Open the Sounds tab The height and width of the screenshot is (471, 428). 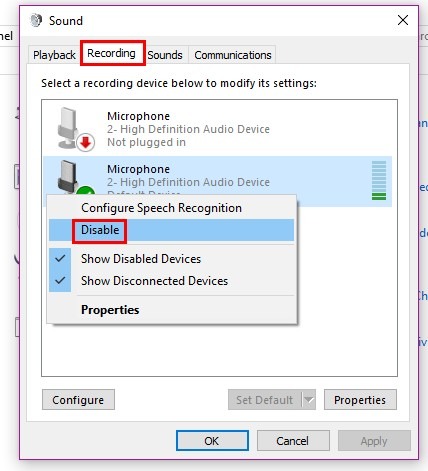(165, 55)
